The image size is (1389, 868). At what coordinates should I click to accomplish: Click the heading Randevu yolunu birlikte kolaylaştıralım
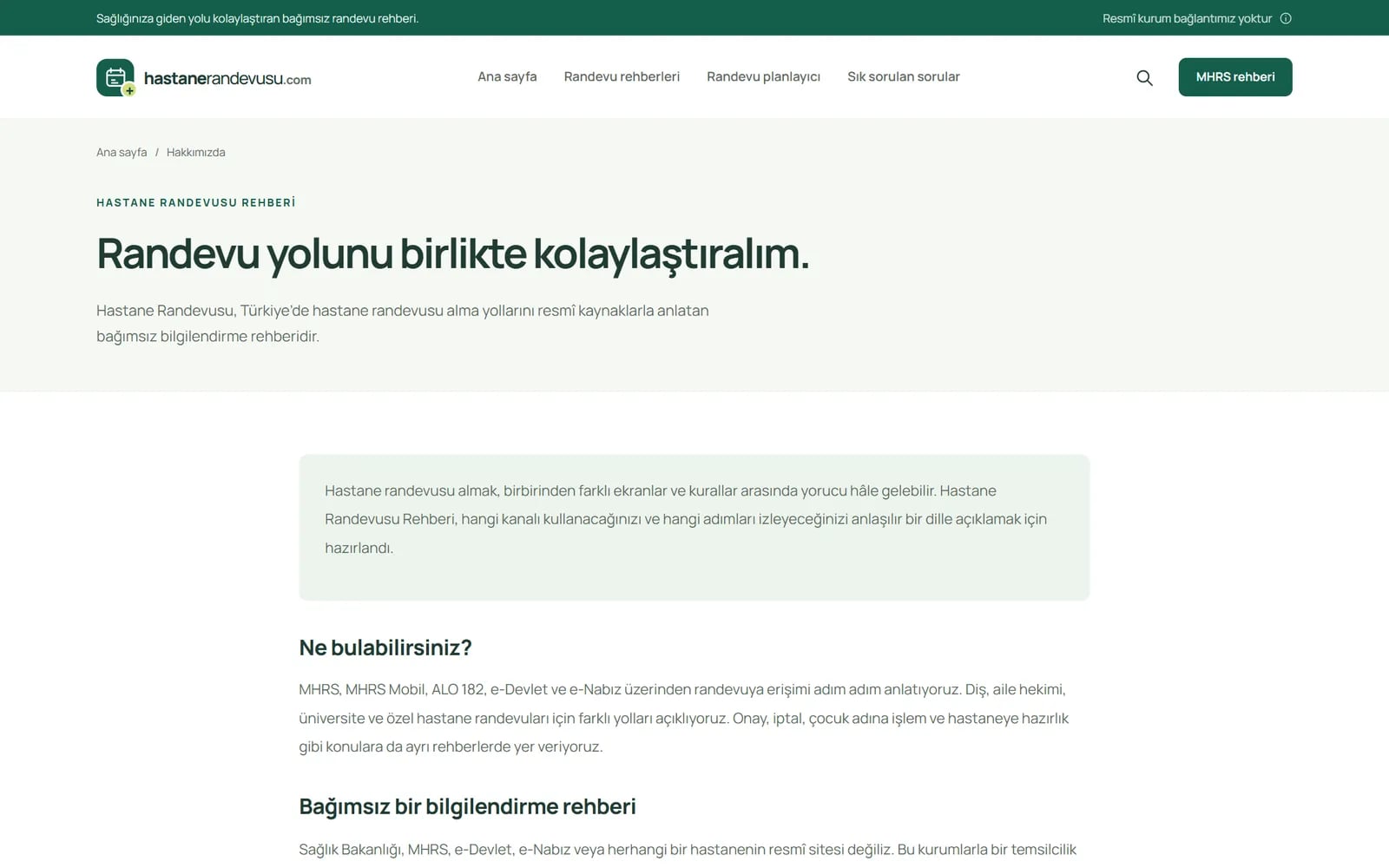coord(452,254)
